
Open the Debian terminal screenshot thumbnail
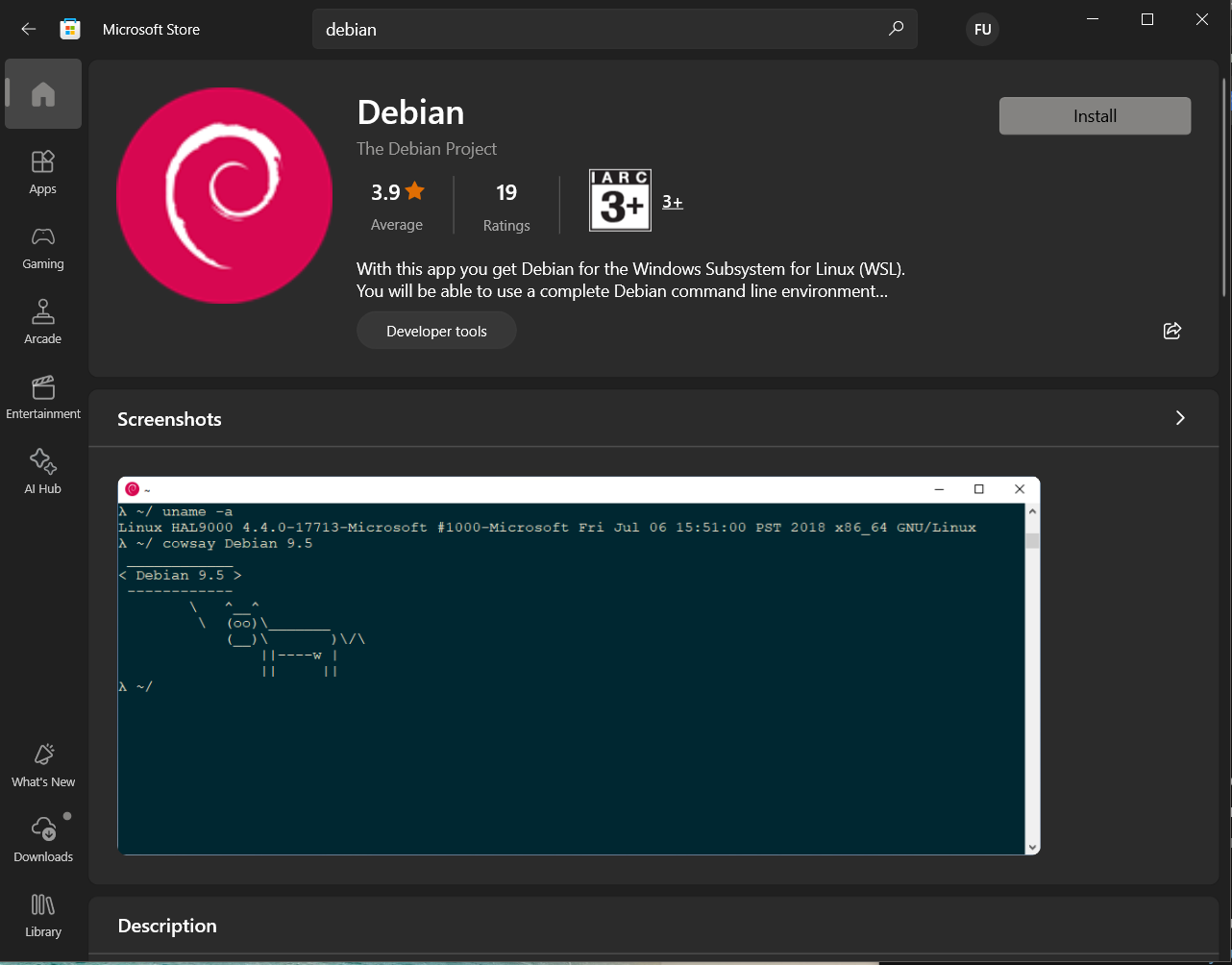point(579,665)
